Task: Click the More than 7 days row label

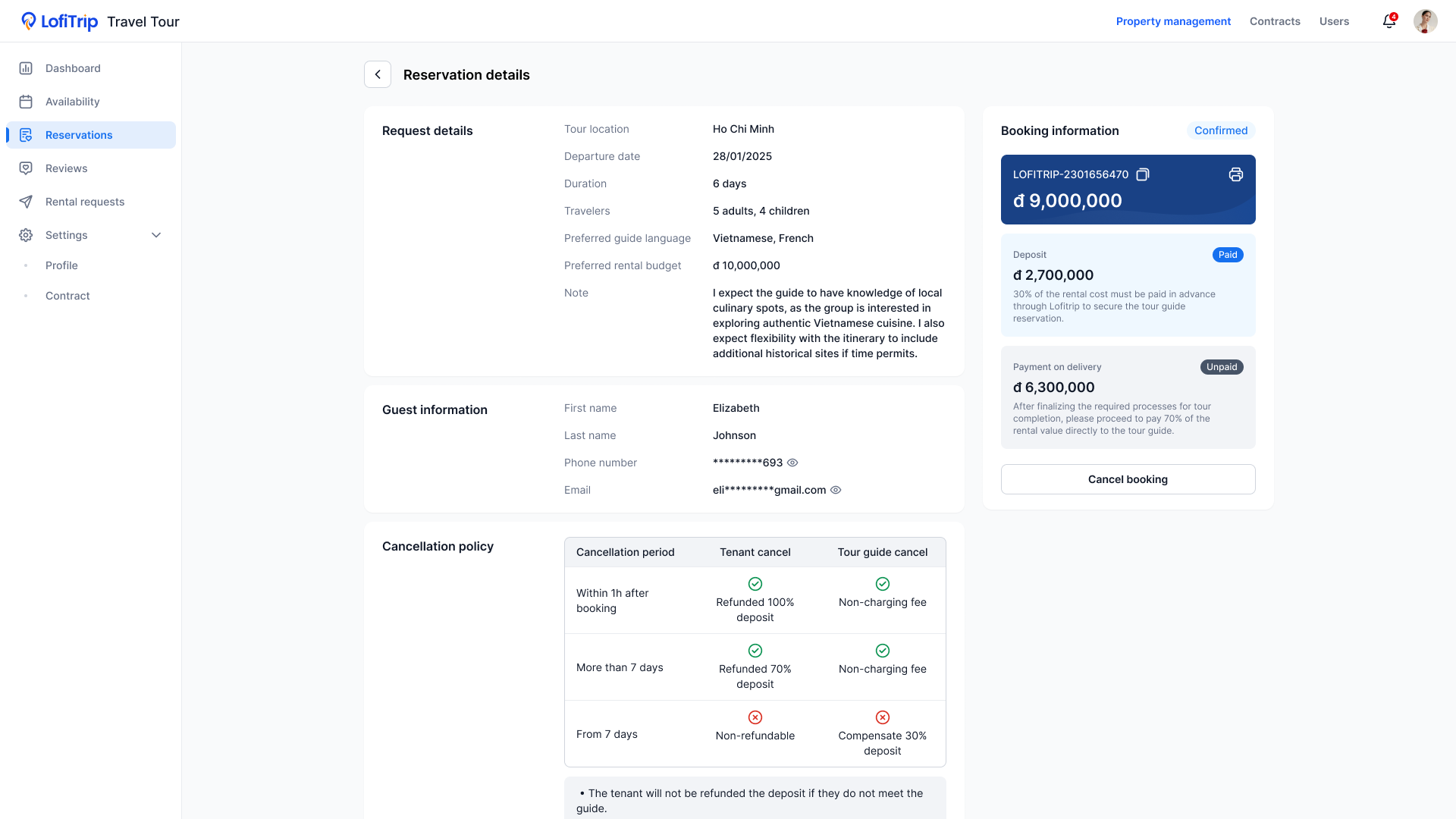Action: tap(620, 667)
